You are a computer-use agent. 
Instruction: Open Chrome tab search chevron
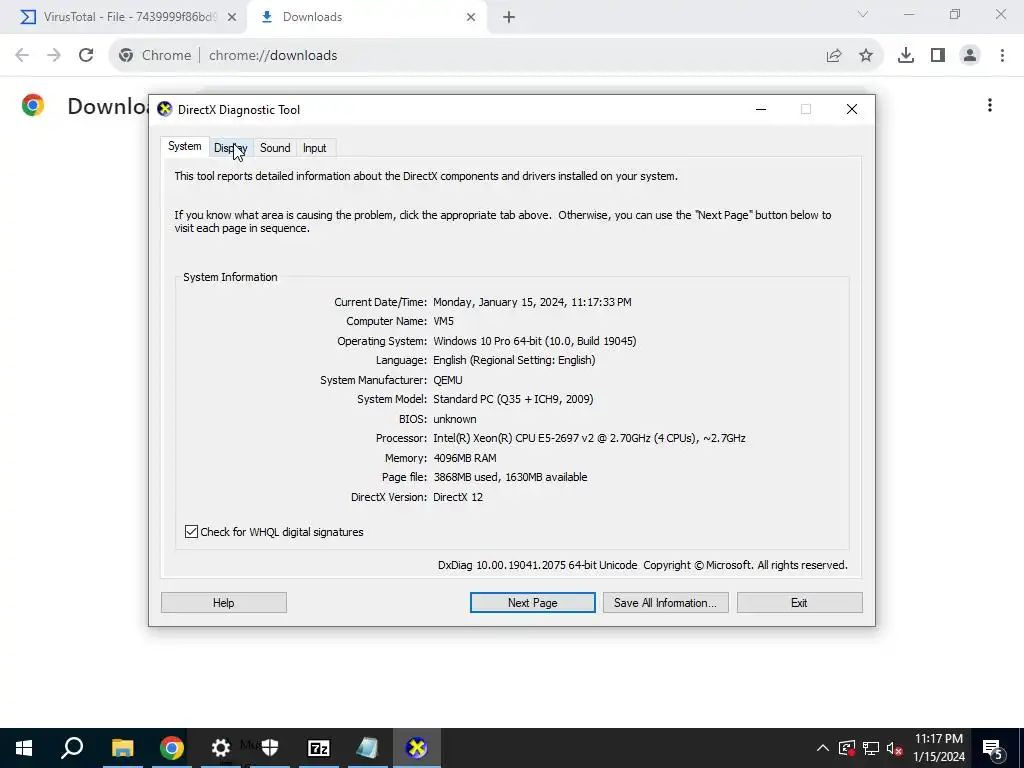863,14
